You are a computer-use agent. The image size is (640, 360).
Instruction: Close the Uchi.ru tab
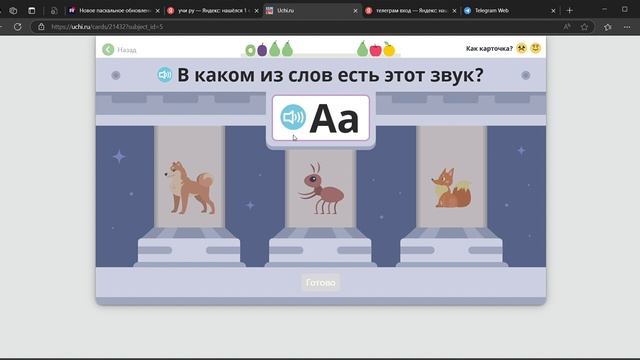[x=355, y=11]
